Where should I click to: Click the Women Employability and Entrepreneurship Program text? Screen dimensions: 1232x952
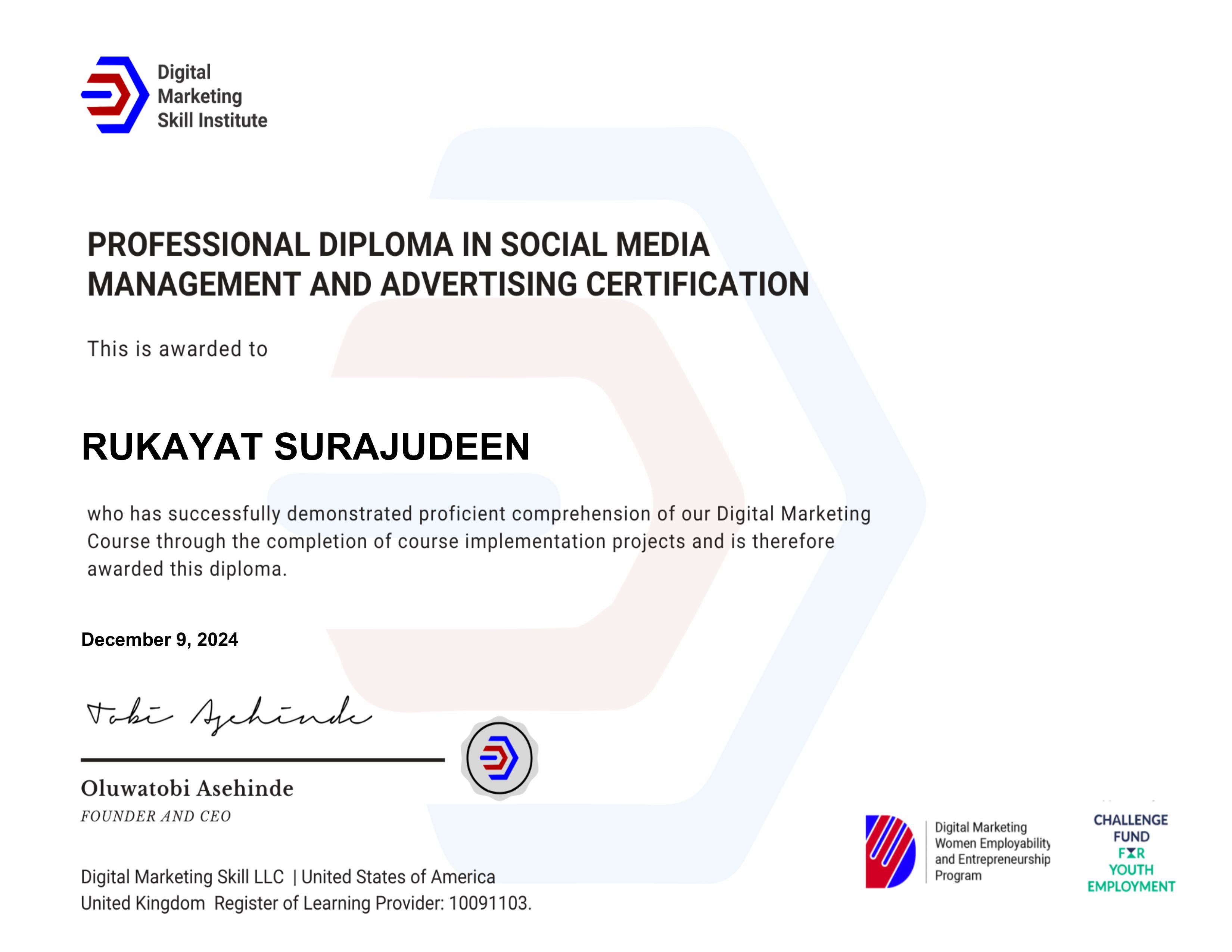pos(992,851)
